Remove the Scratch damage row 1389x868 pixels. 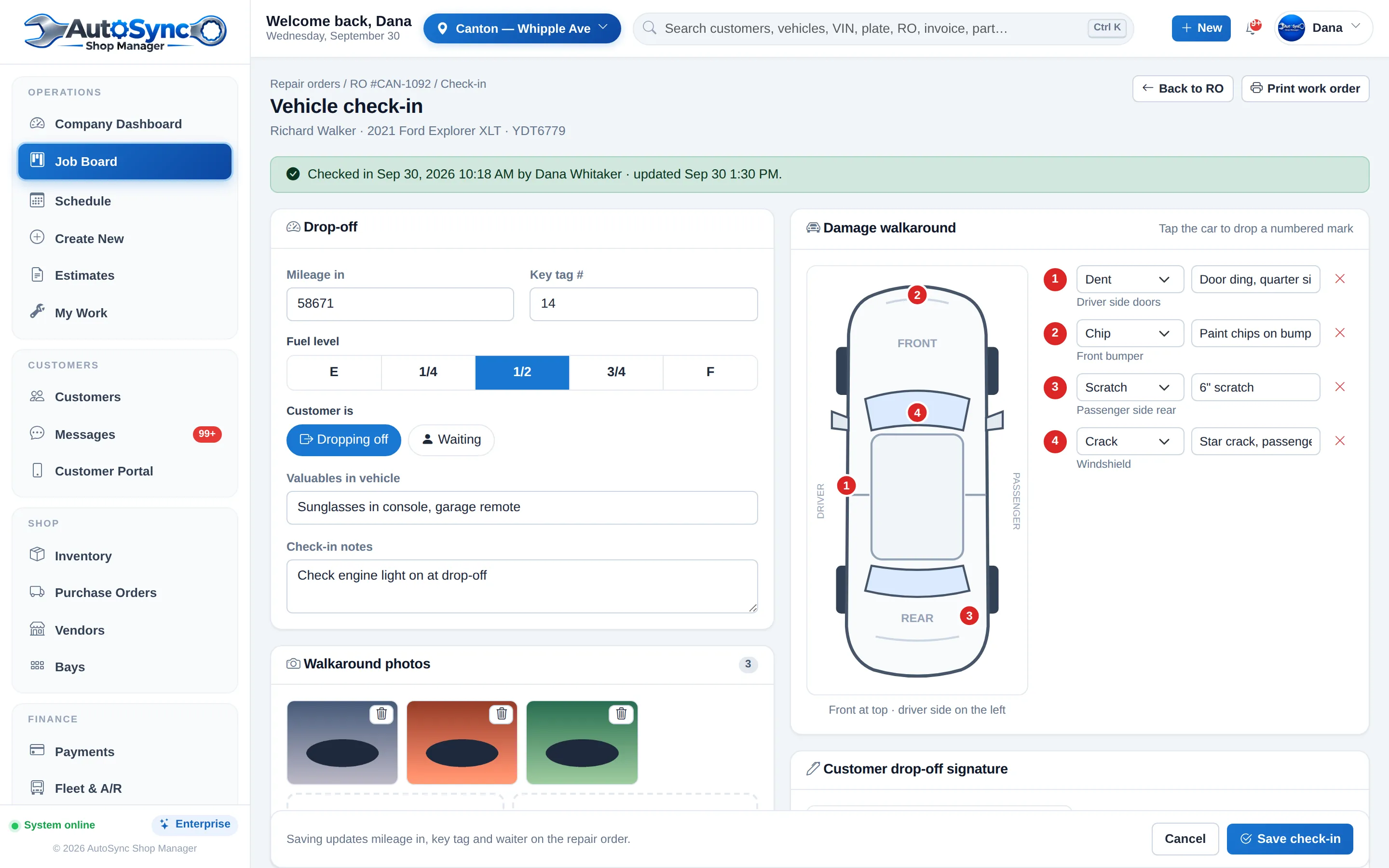pyautogui.click(x=1340, y=387)
